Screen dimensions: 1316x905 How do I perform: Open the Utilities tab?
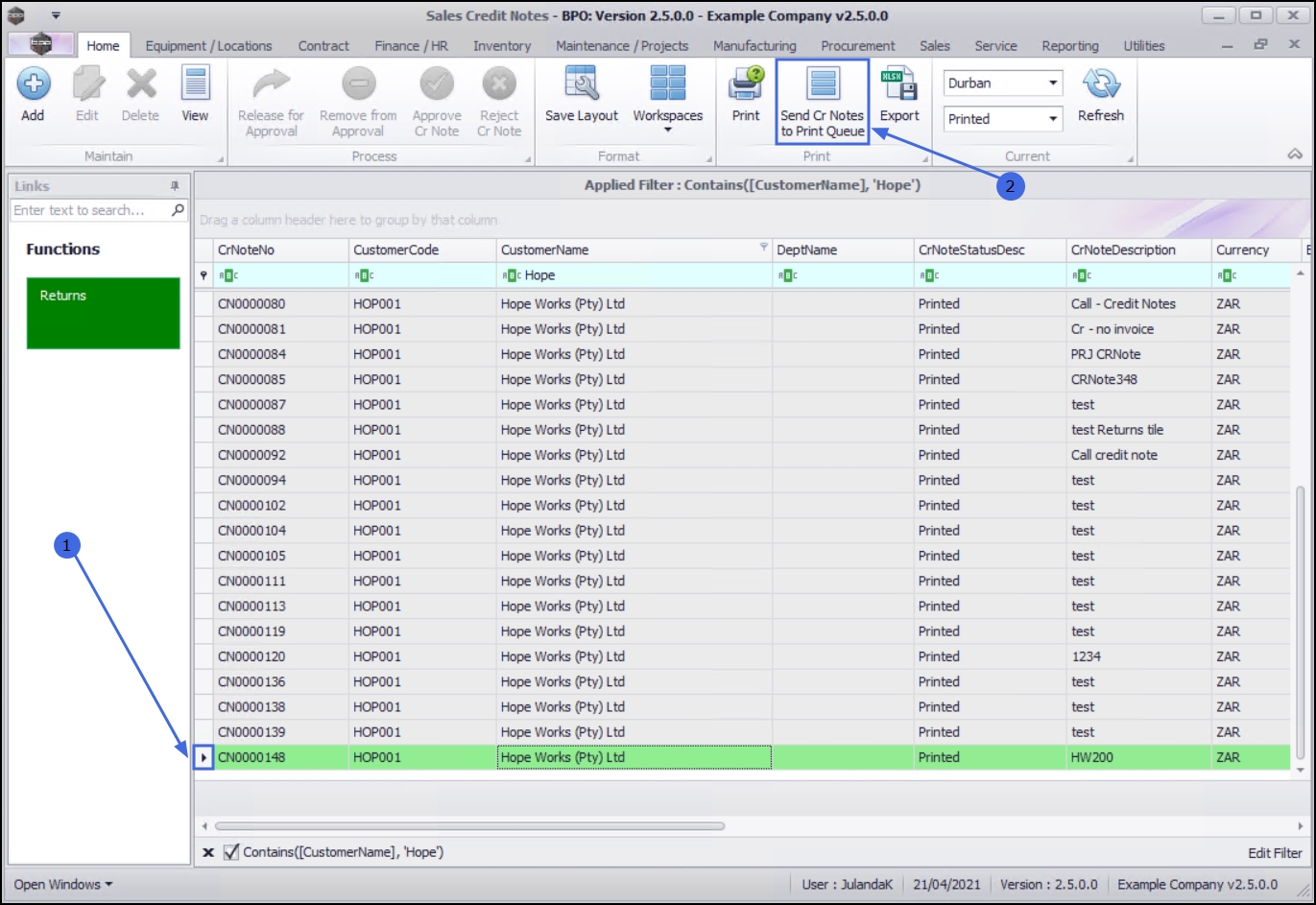[x=1144, y=46]
